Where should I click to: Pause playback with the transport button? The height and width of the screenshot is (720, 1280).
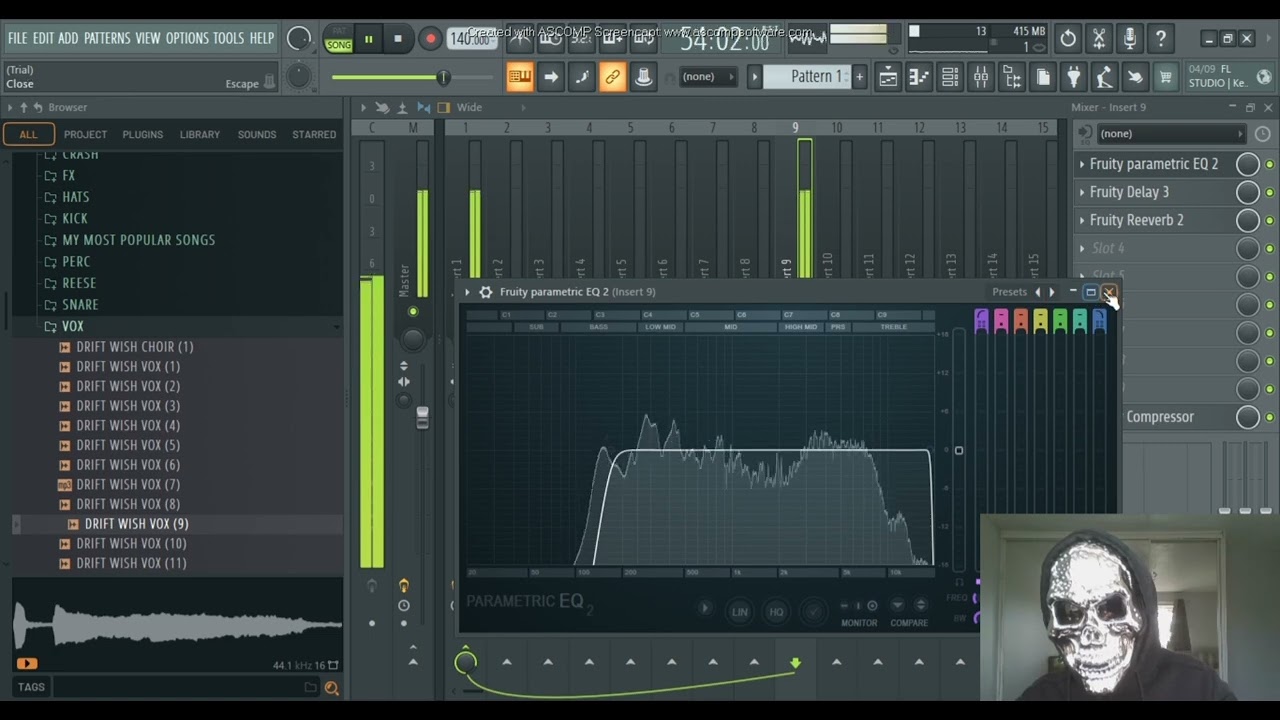(x=368, y=40)
